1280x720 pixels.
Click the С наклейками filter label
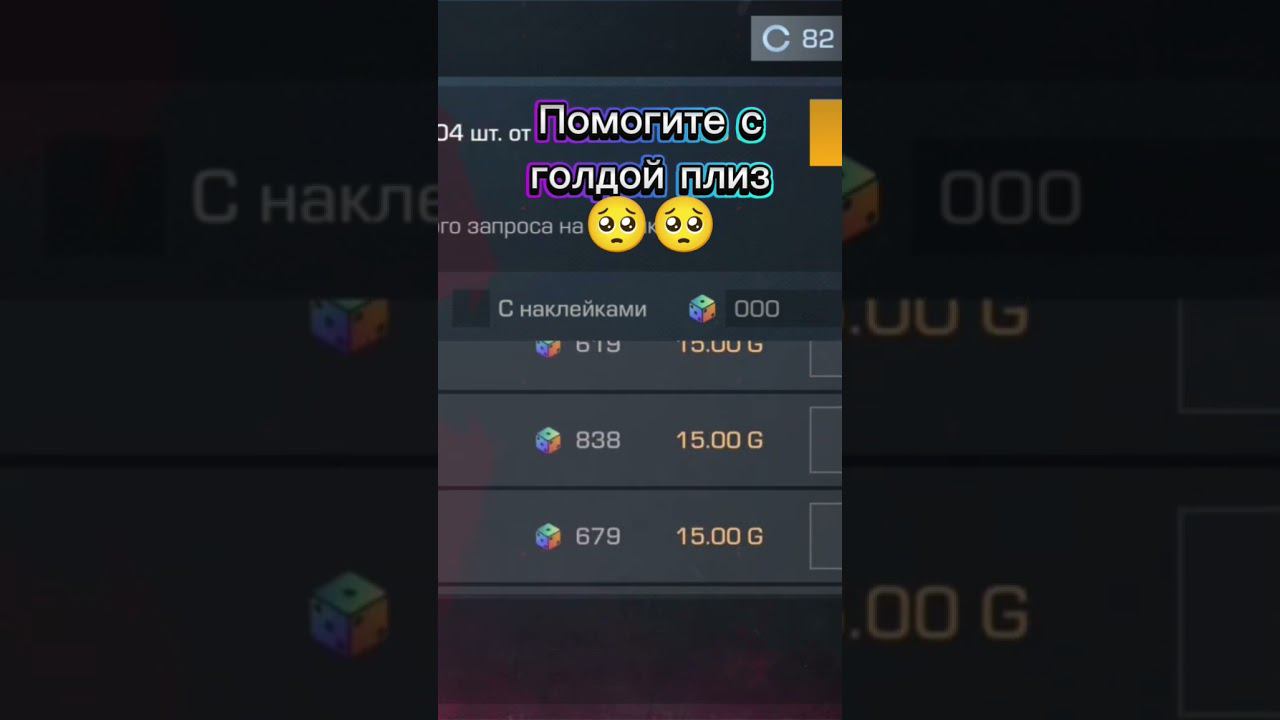click(572, 309)
